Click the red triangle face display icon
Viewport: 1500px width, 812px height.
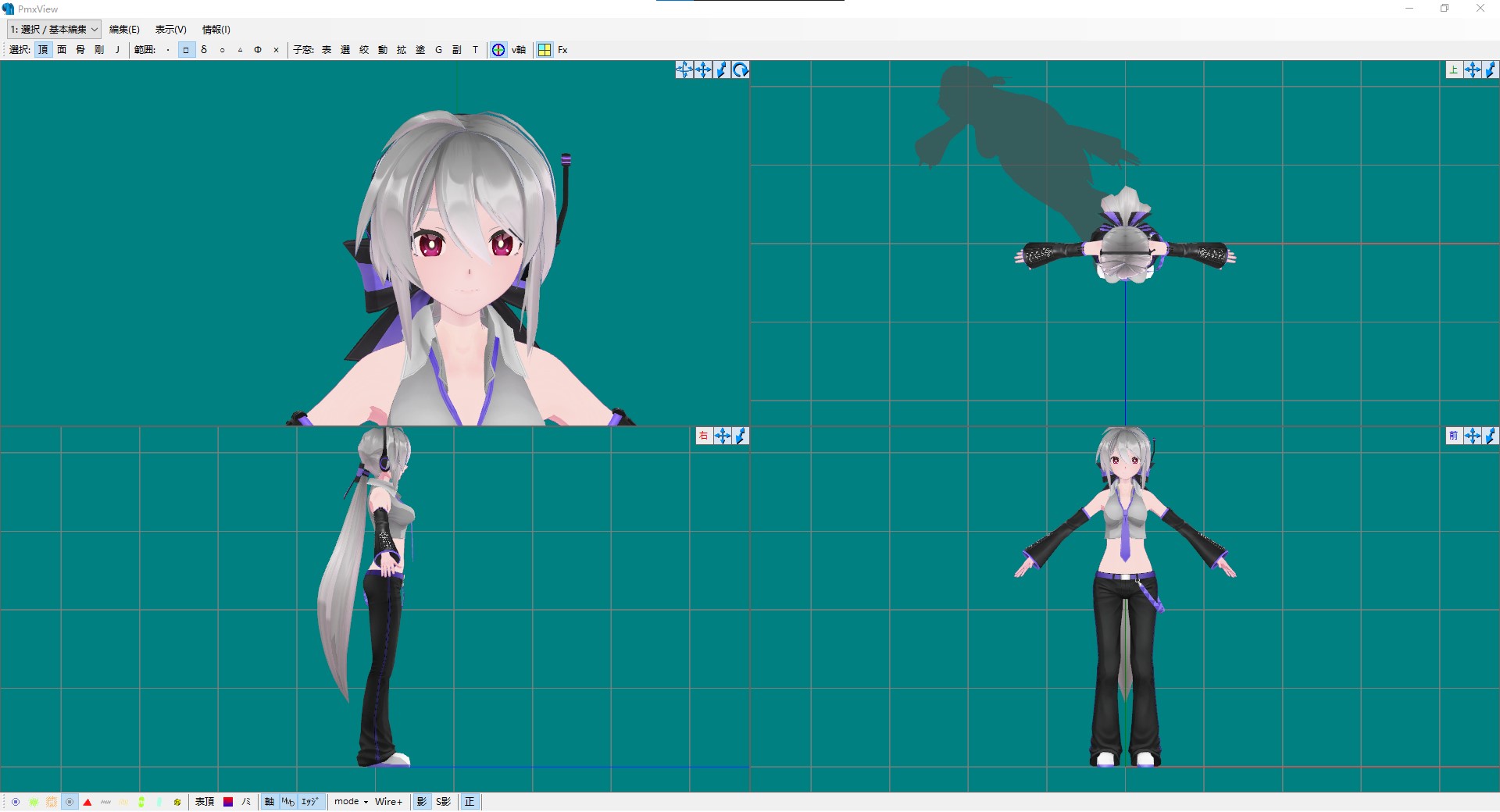coord(87,802)
